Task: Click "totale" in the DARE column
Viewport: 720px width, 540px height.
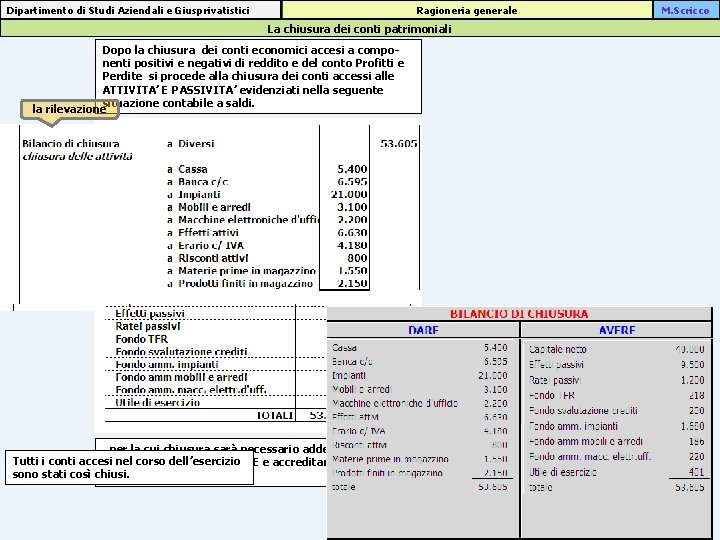Action: tap(343, 487)
